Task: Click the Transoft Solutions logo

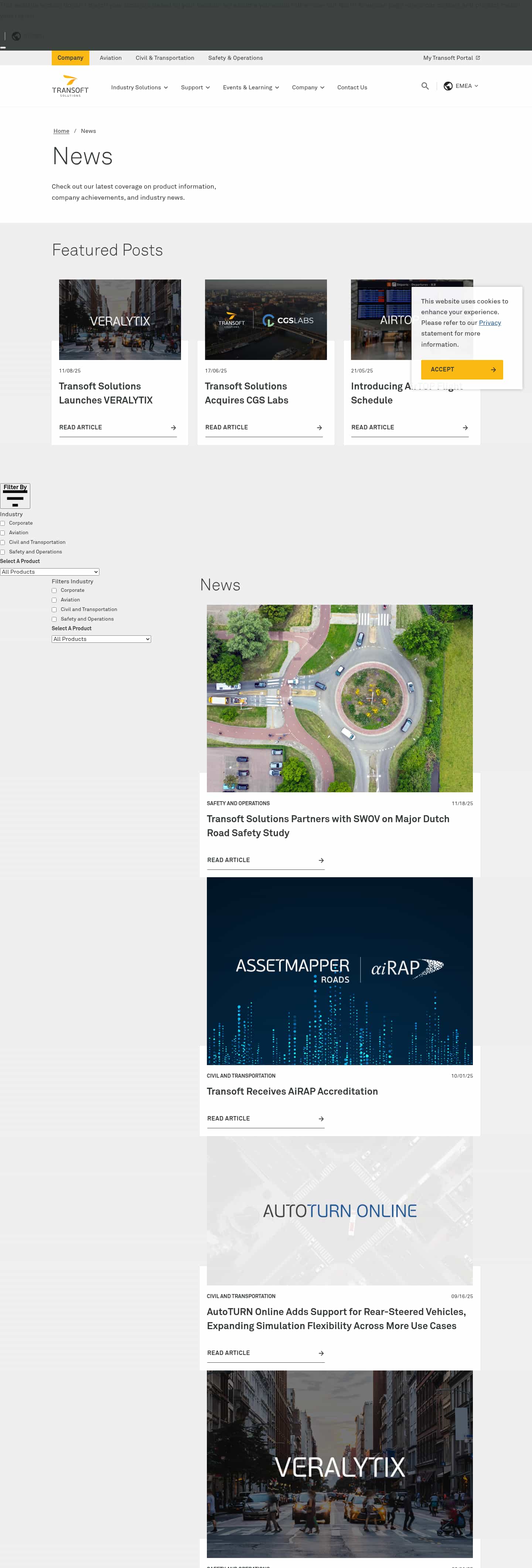Action: [70, 86]
